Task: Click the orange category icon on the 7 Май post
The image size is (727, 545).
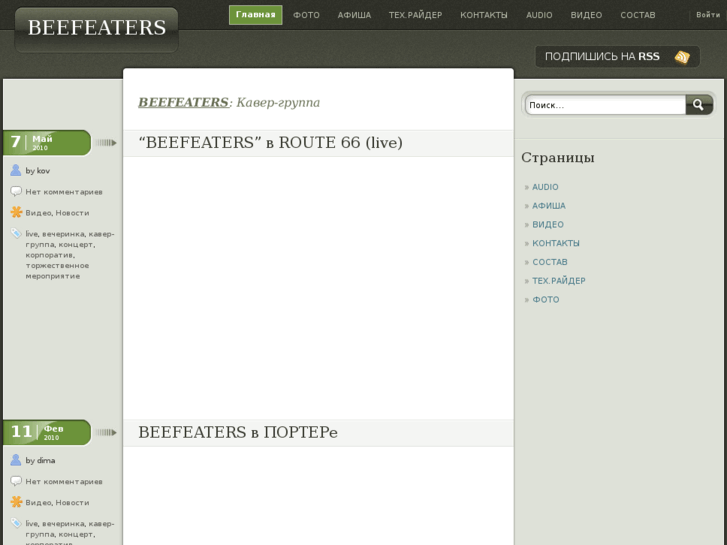Action: (16, 212)
